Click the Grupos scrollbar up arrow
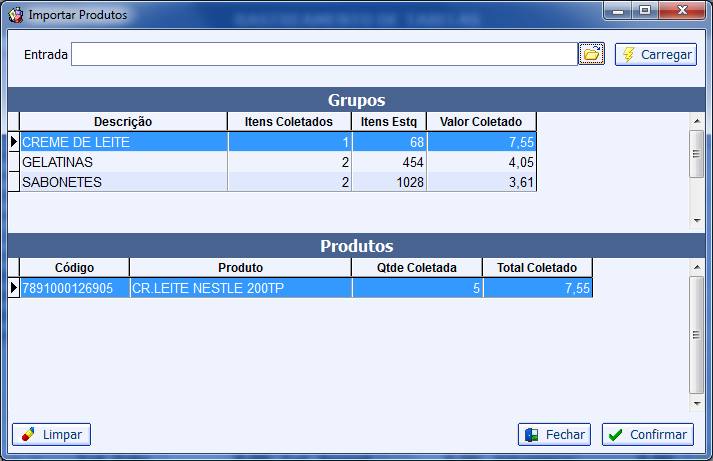Viewport: 713px width, 461px height. click(697, 121)
